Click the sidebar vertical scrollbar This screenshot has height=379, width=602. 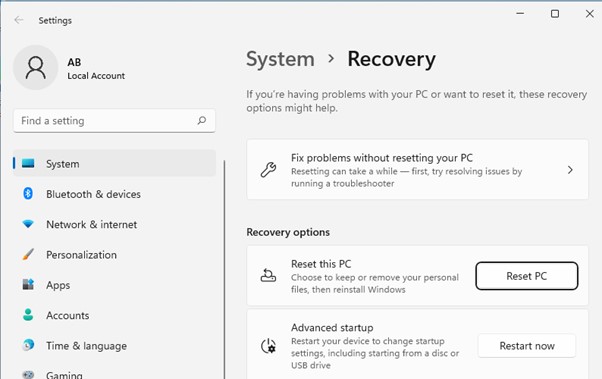[x=224, y=269]
